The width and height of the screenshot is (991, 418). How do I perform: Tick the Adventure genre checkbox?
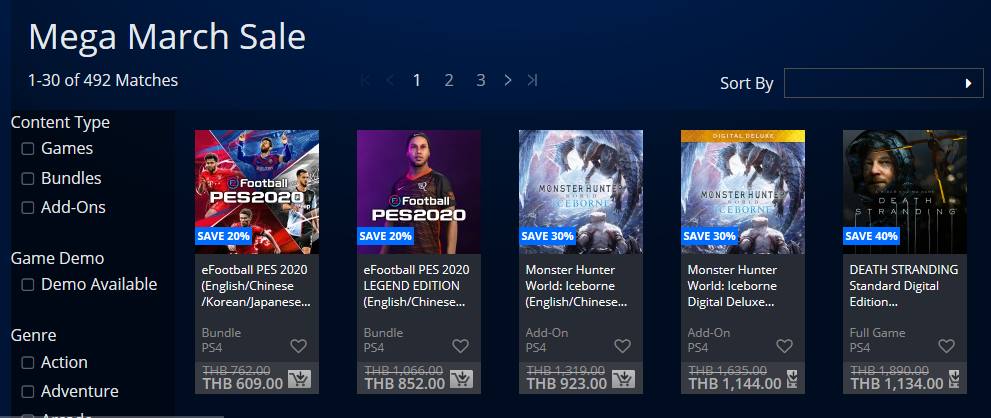point(28,391)
